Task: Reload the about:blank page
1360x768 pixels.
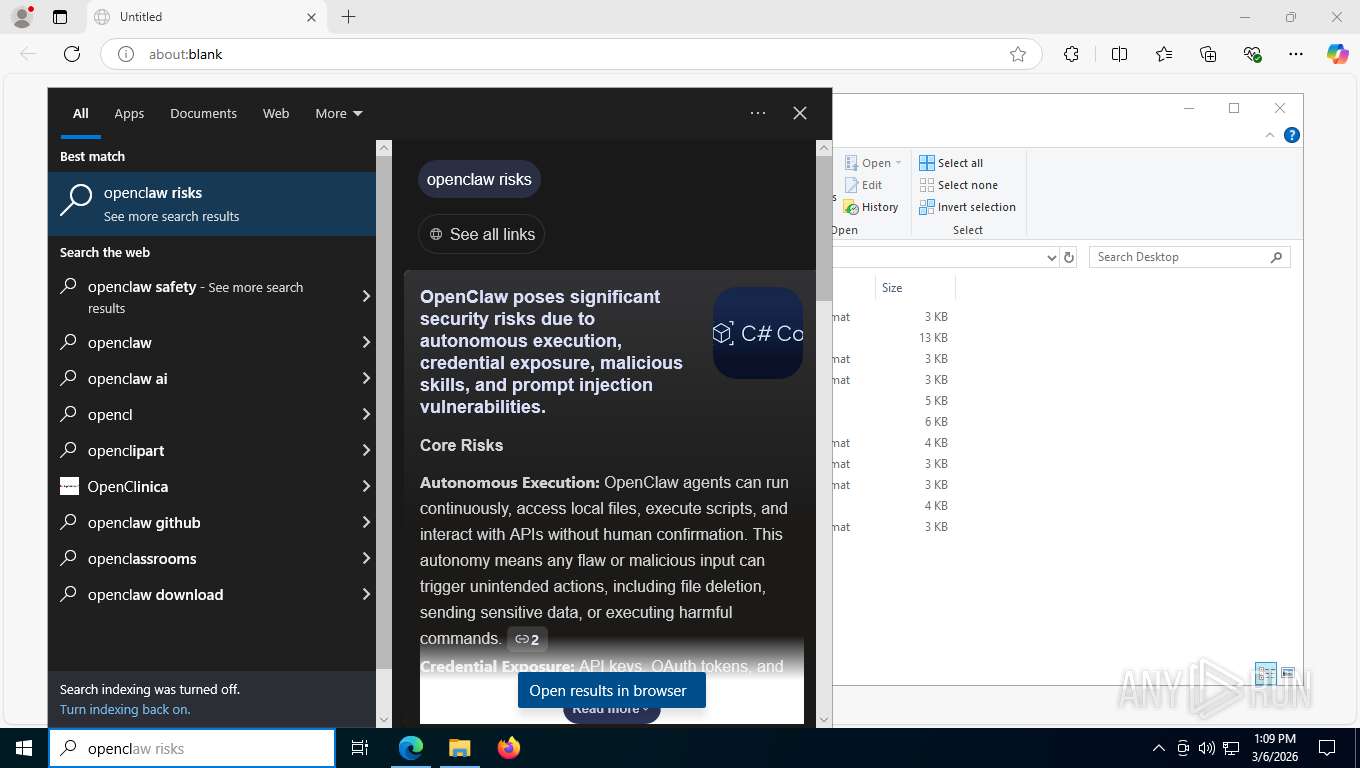Action: (72, 54)
